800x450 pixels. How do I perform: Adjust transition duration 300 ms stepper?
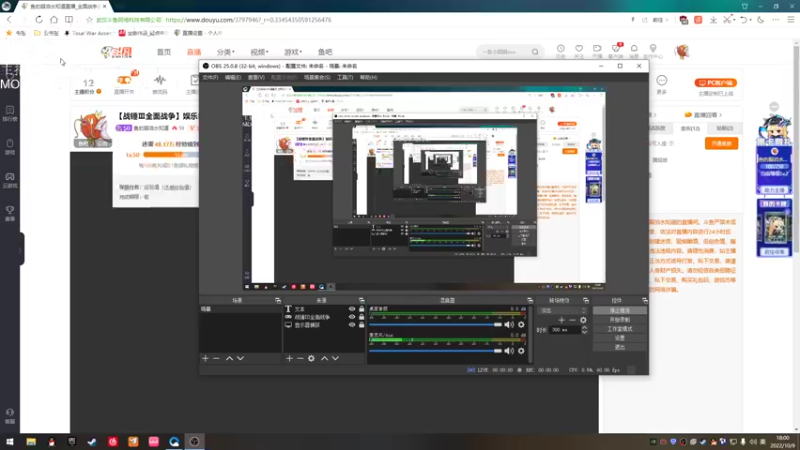(584, 330)
